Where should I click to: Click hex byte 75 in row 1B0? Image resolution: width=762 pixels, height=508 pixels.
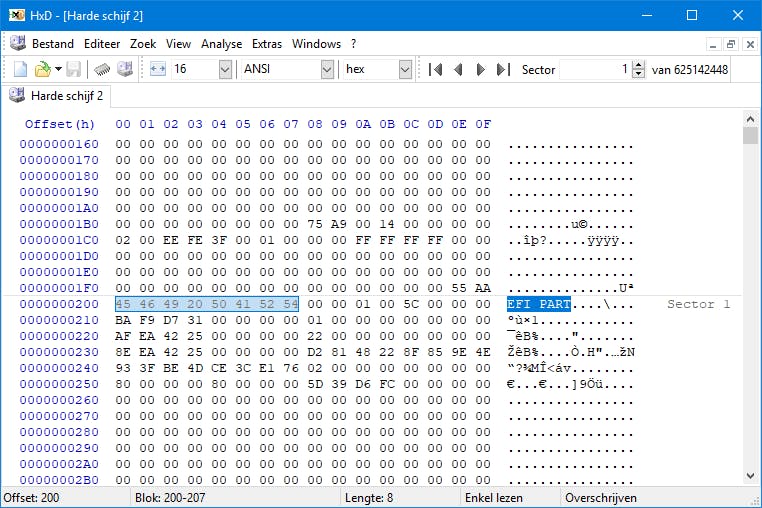coord(315,224)
